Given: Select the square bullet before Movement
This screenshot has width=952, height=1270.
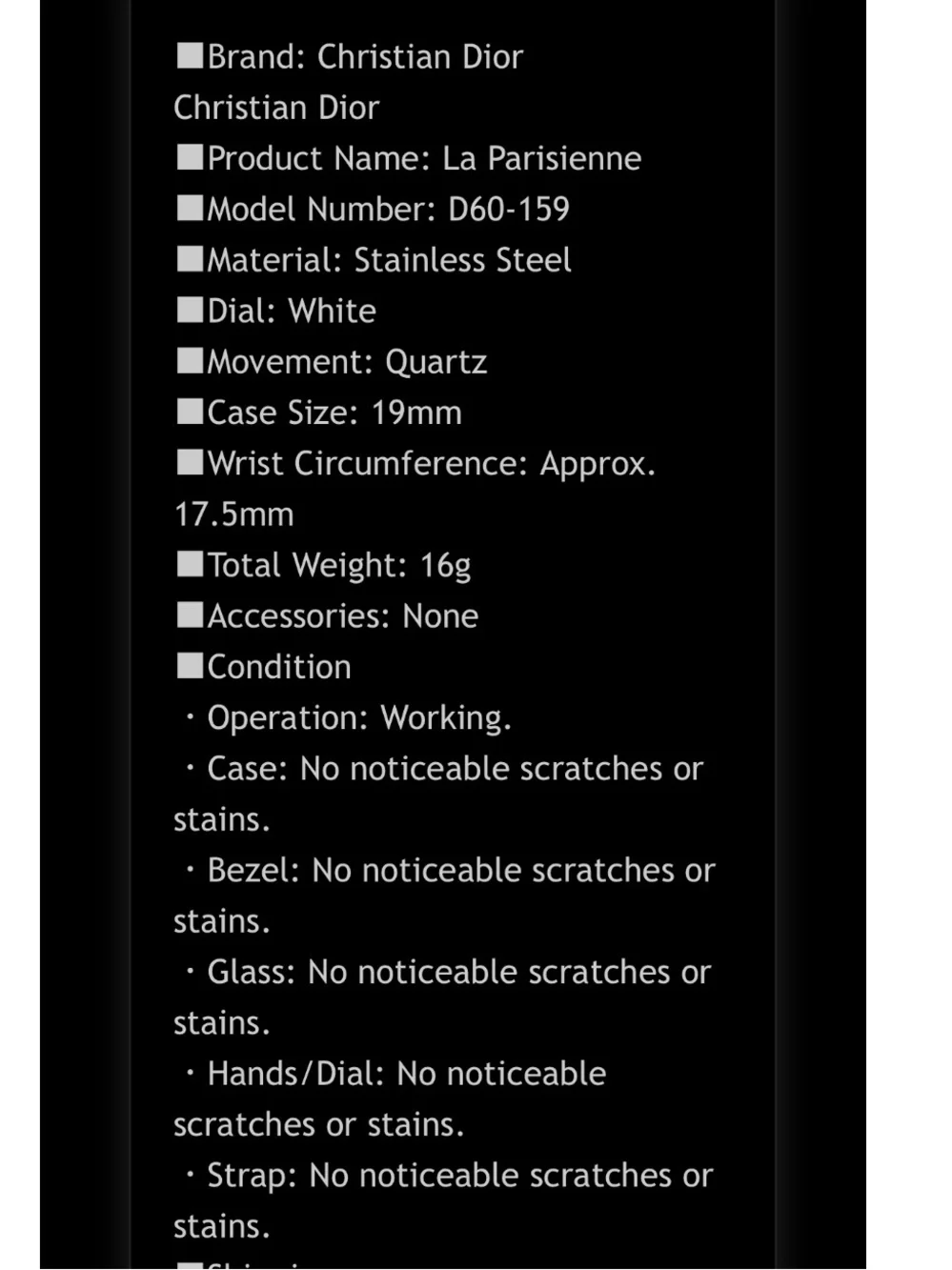Looking at the screenshot, I should coord(190,360).
